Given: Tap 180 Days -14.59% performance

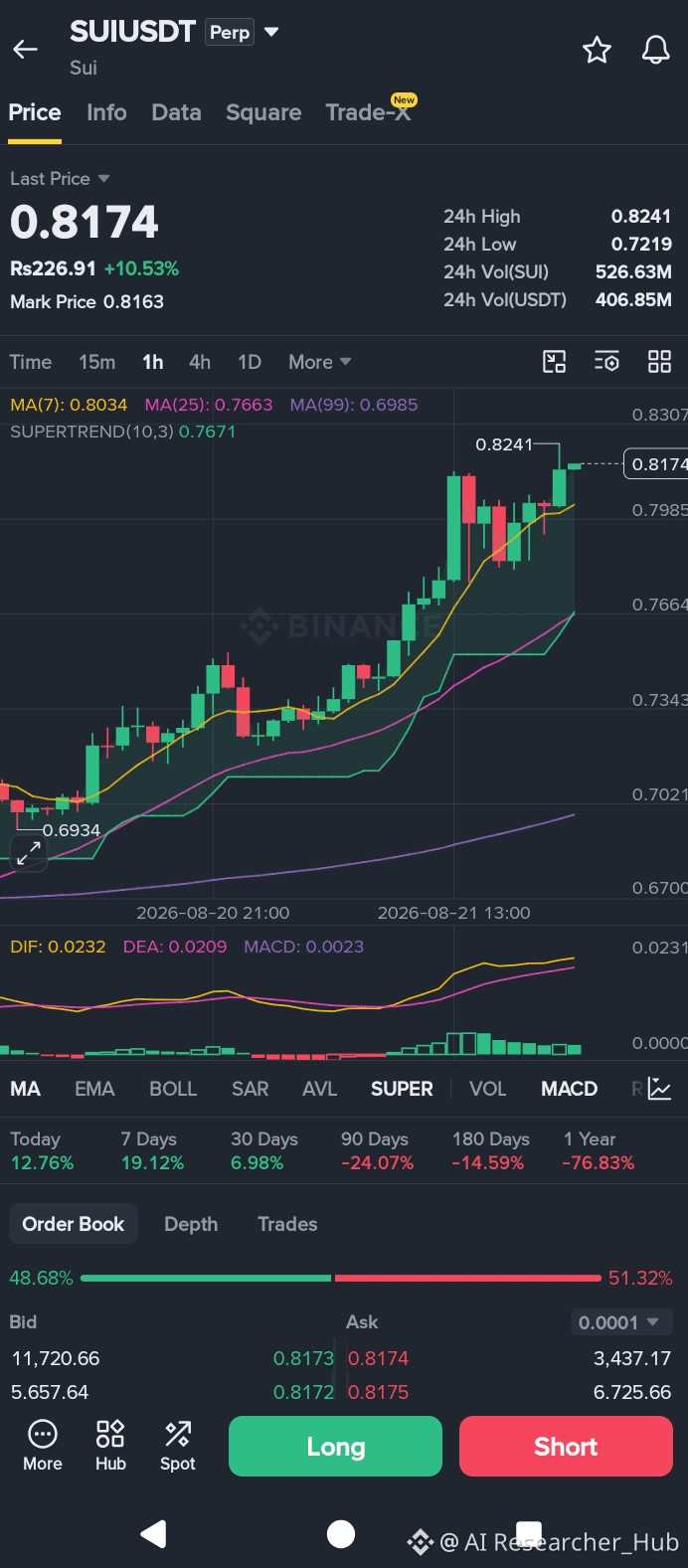Looking at the screenshot, I should point(491,1150).
